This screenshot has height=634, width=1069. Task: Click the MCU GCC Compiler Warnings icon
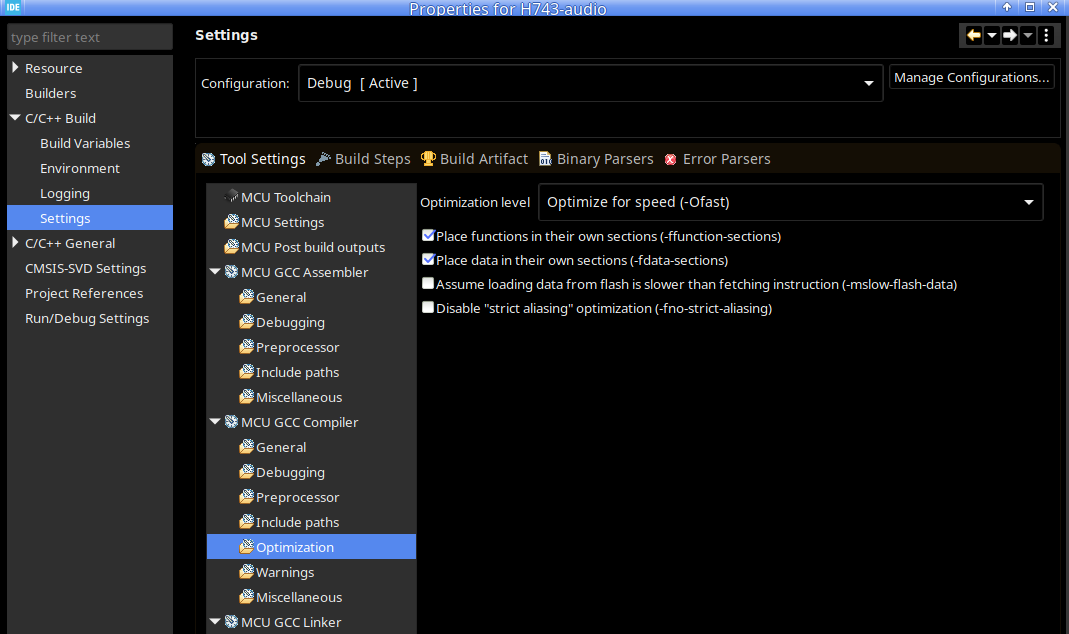246,572
